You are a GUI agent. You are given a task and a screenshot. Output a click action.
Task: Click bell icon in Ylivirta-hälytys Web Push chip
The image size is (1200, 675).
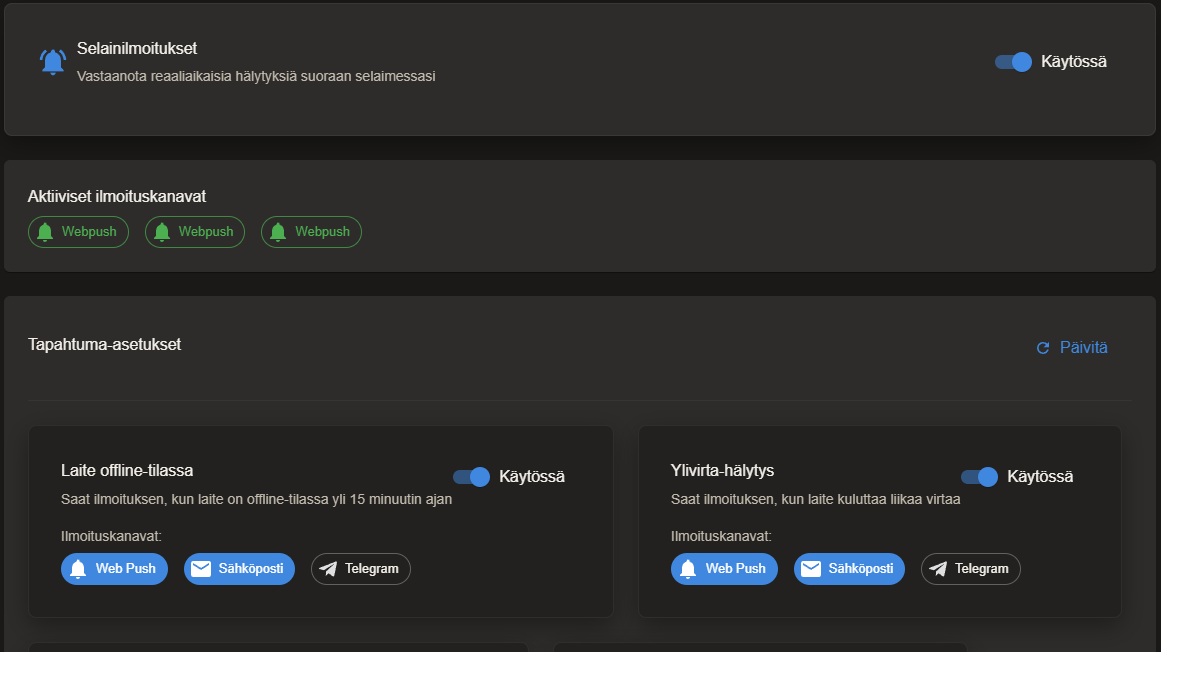(688, 569)
